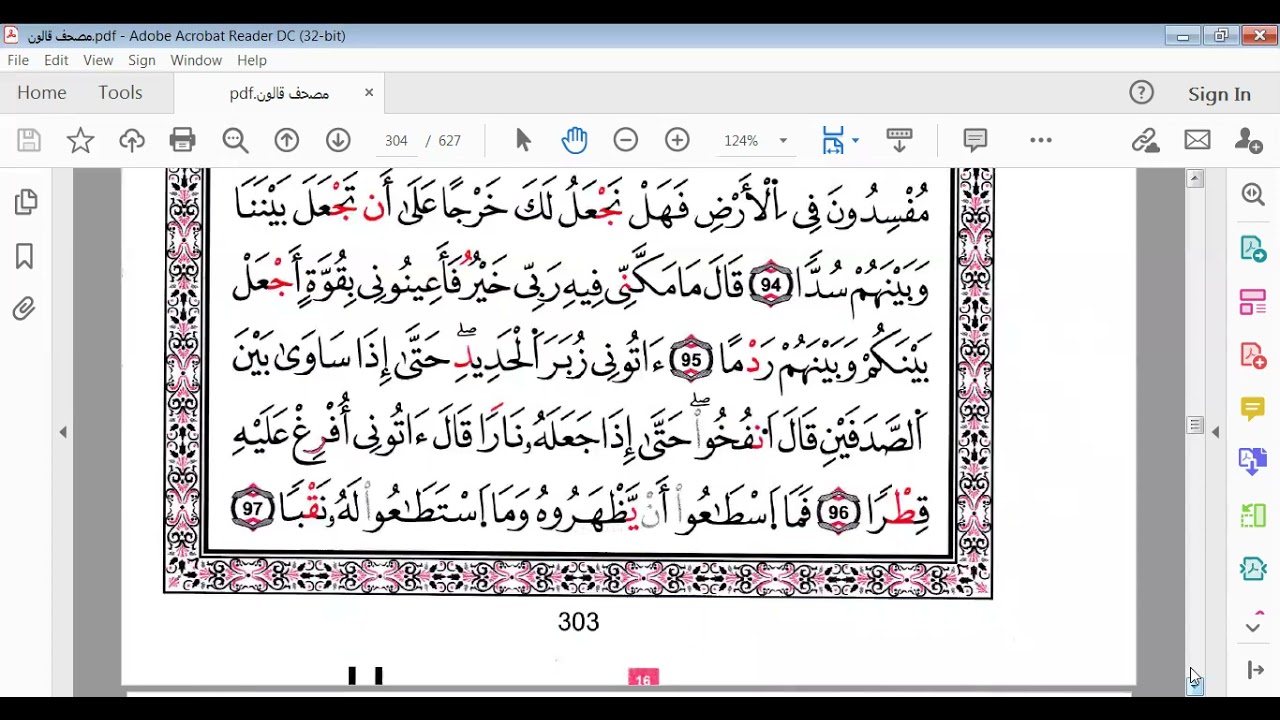Click the vertical scrollbar up arrow
This screenshot has width=1280, height=720.
click(1195, 178)
